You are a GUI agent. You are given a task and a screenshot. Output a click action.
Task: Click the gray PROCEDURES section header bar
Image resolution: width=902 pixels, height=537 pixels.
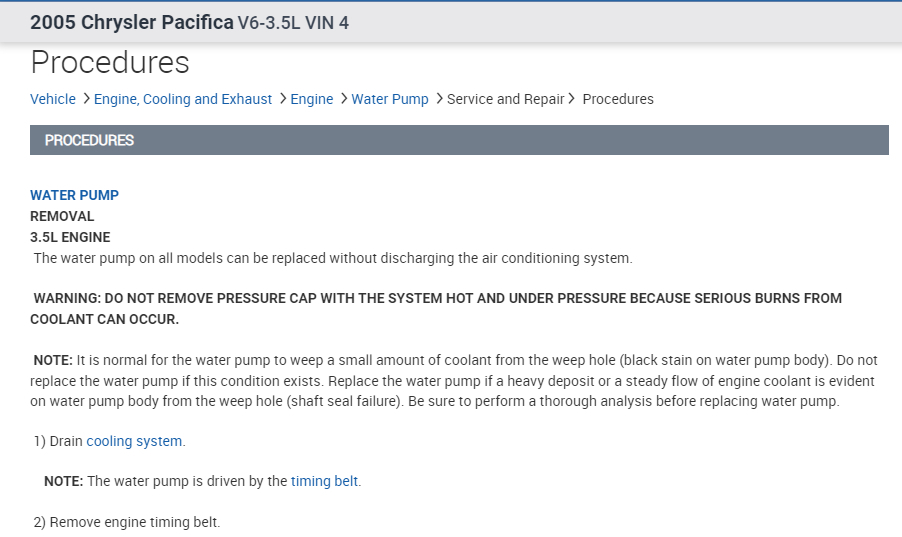coord(459,140)
